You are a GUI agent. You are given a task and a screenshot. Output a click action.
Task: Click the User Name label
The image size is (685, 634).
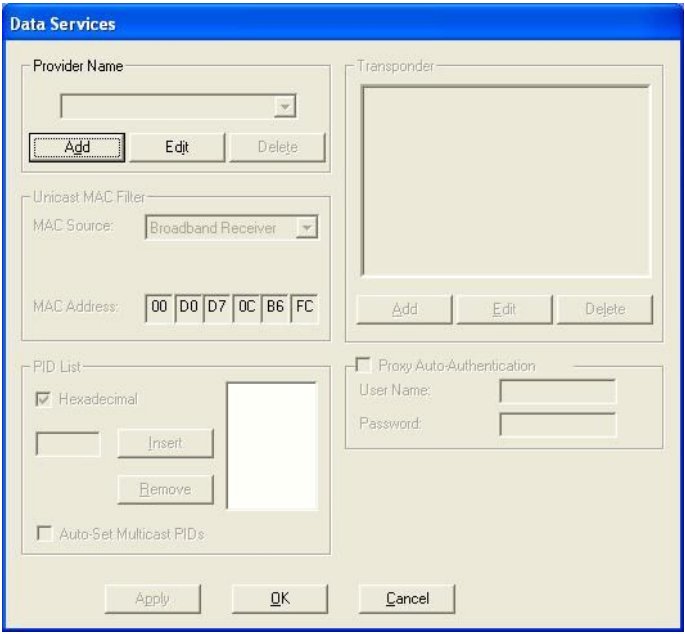[394, 390]
